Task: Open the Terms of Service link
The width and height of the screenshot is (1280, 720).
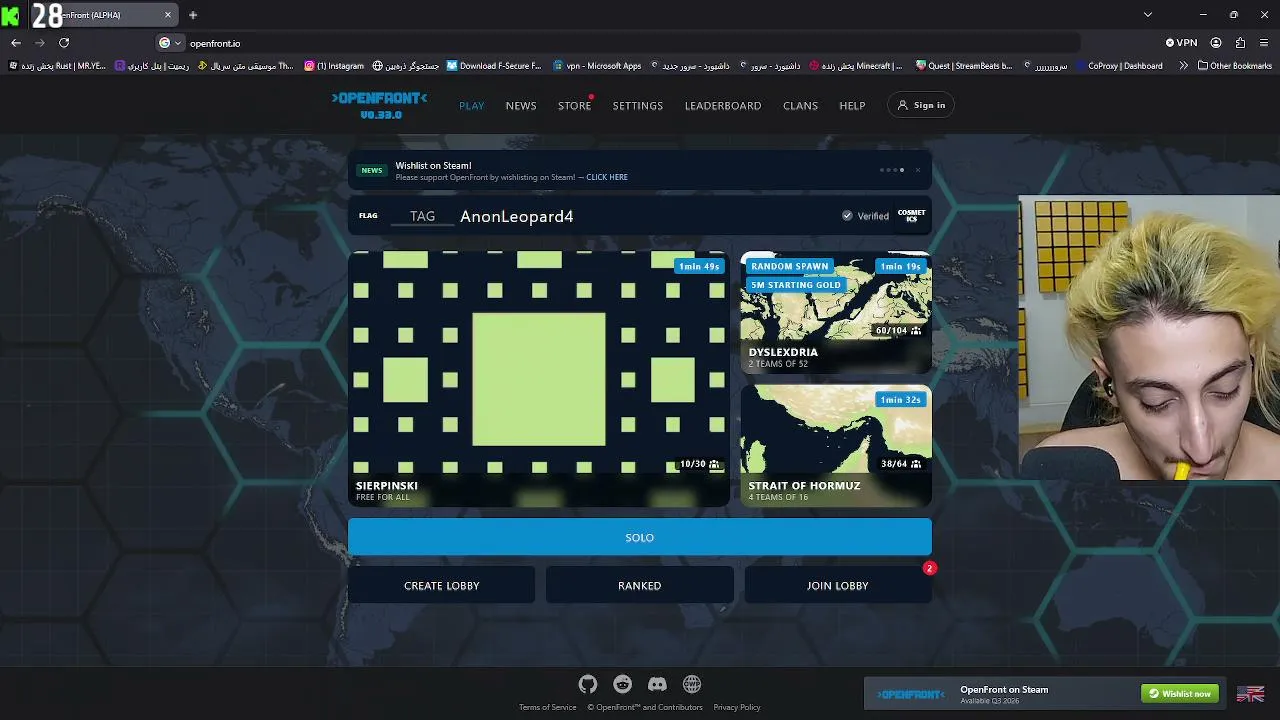Action: click(548, 707)
